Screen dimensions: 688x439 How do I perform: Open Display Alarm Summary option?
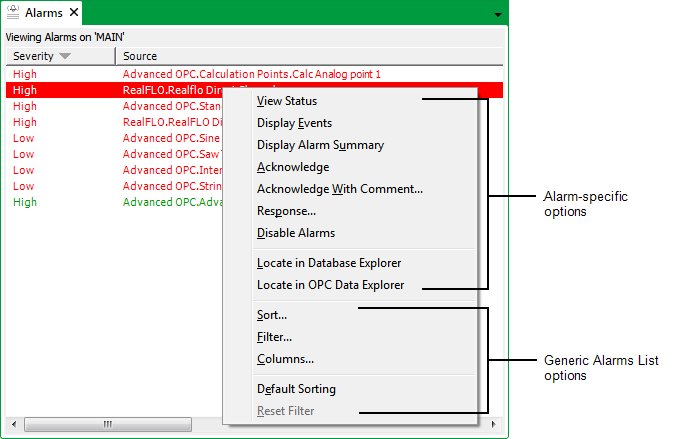(x=320, y=145)
